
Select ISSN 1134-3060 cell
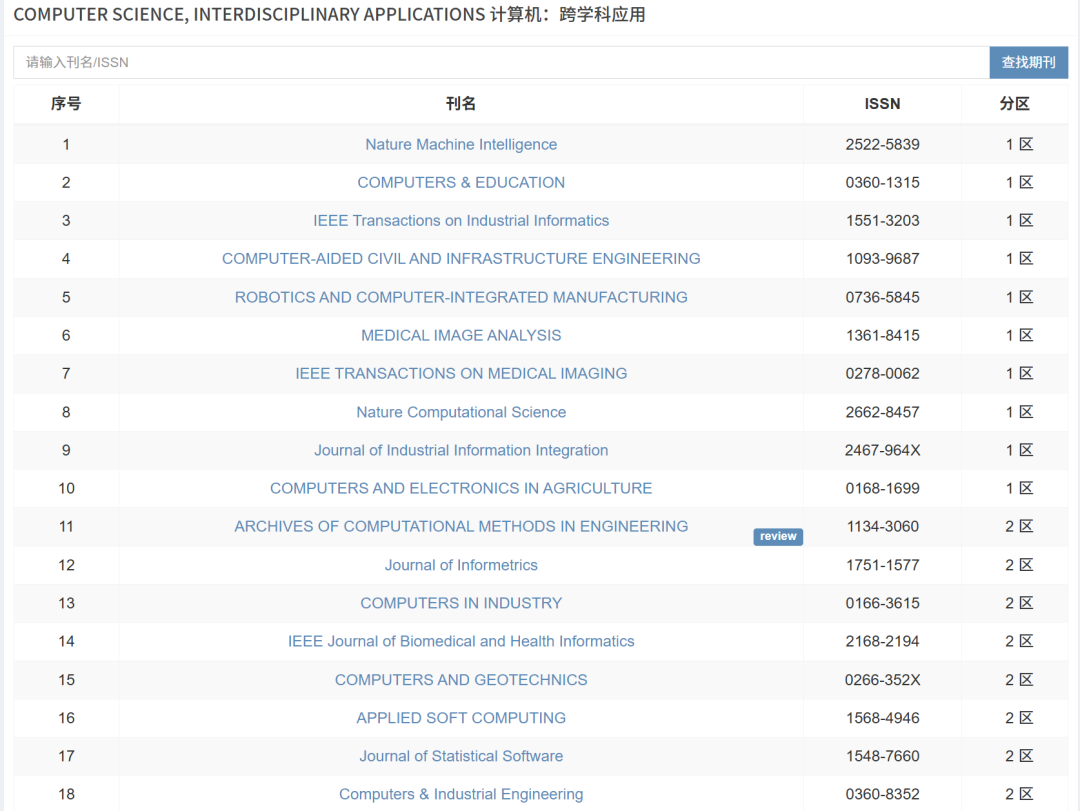pos(882,526)
